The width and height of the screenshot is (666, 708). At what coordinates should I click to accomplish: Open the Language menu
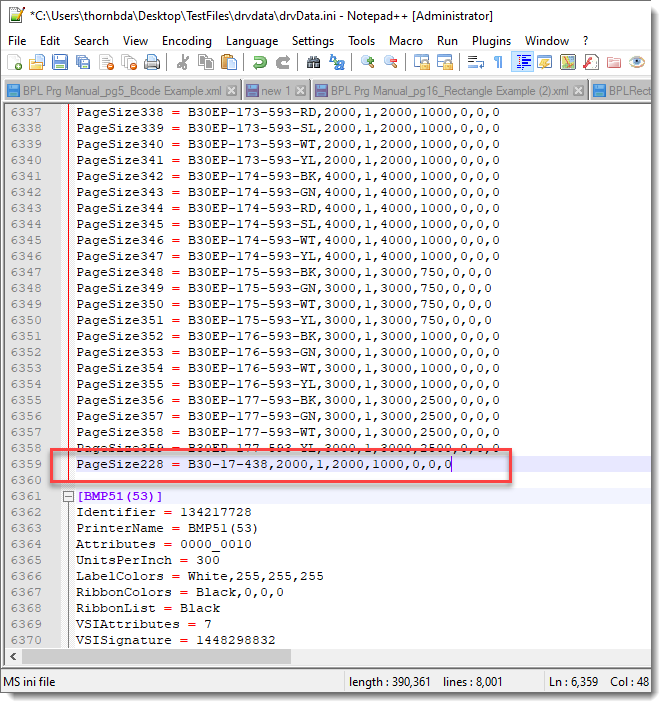click(252, 41)
